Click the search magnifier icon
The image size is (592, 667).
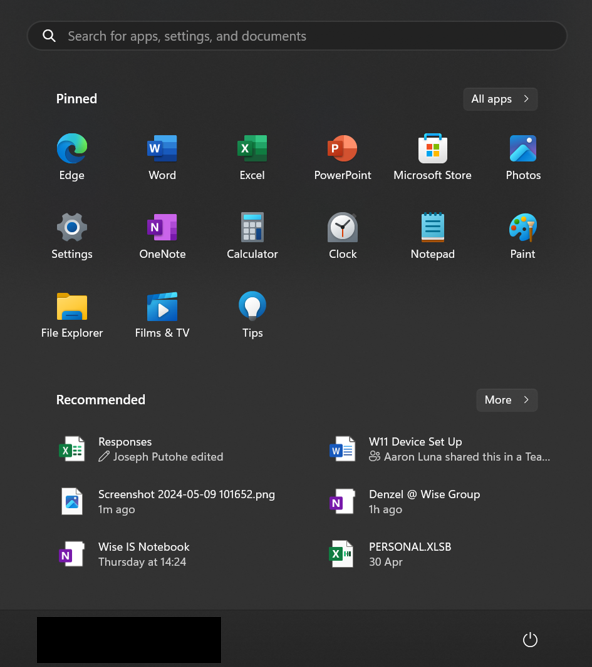49,36
